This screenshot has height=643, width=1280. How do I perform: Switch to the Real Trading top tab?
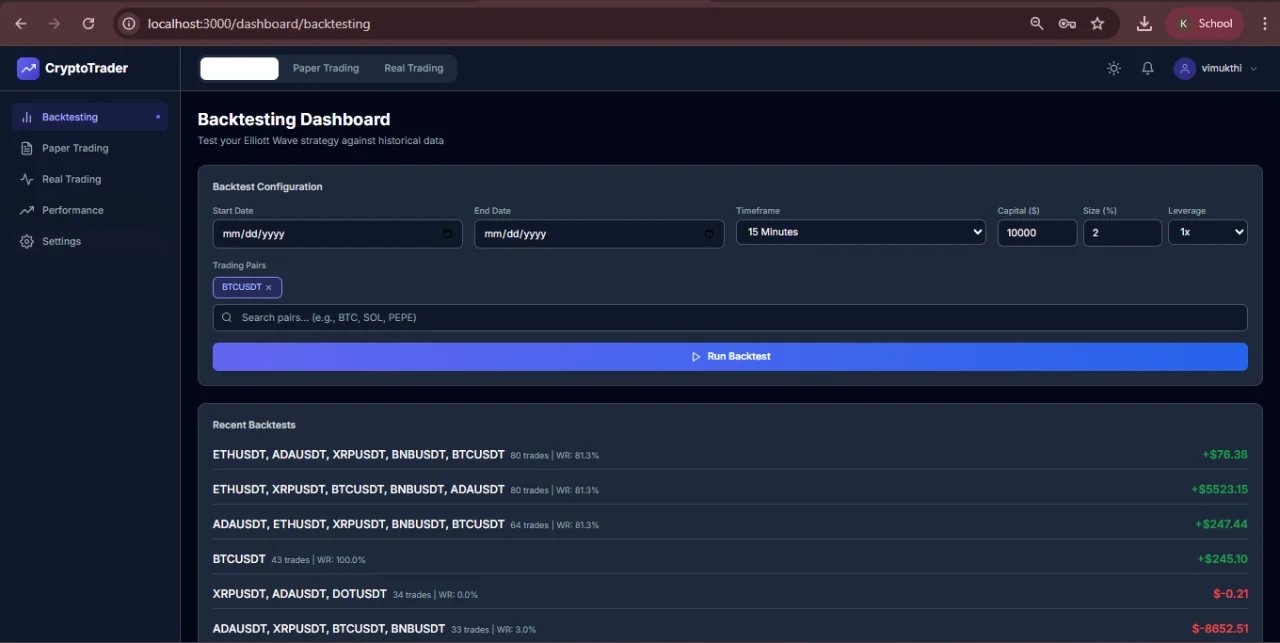[x=414, y=68]
